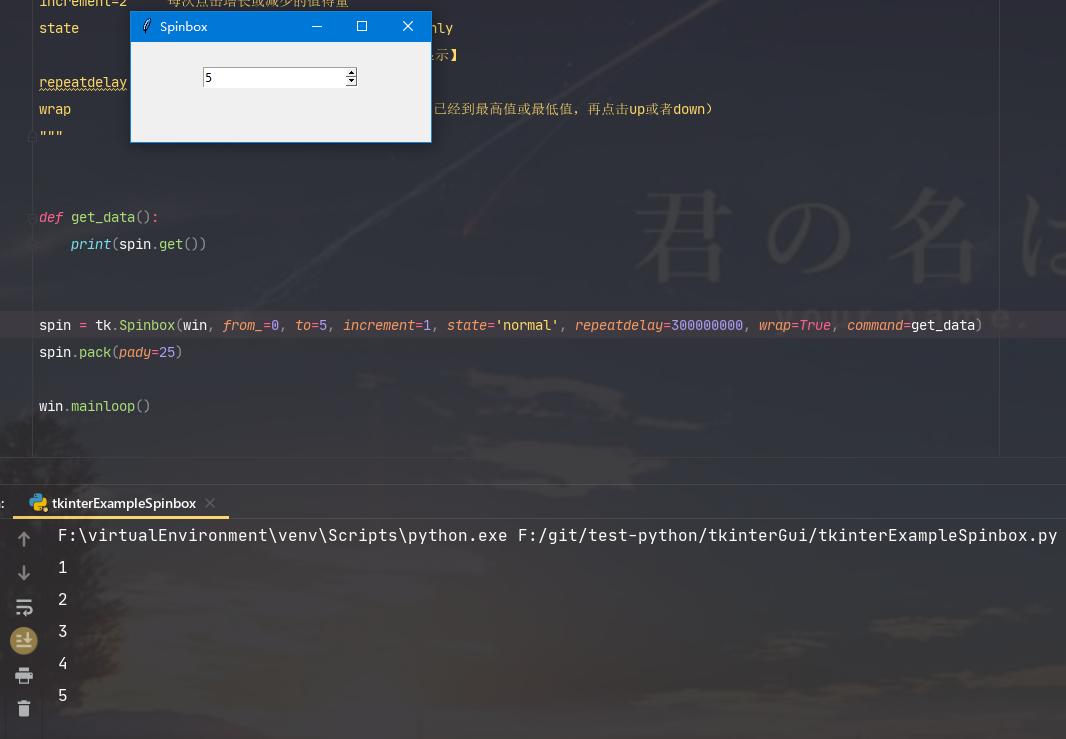Decrement the spinbox value with its down arrow
The image size is (1066, 739).
[x=351, y=81]
